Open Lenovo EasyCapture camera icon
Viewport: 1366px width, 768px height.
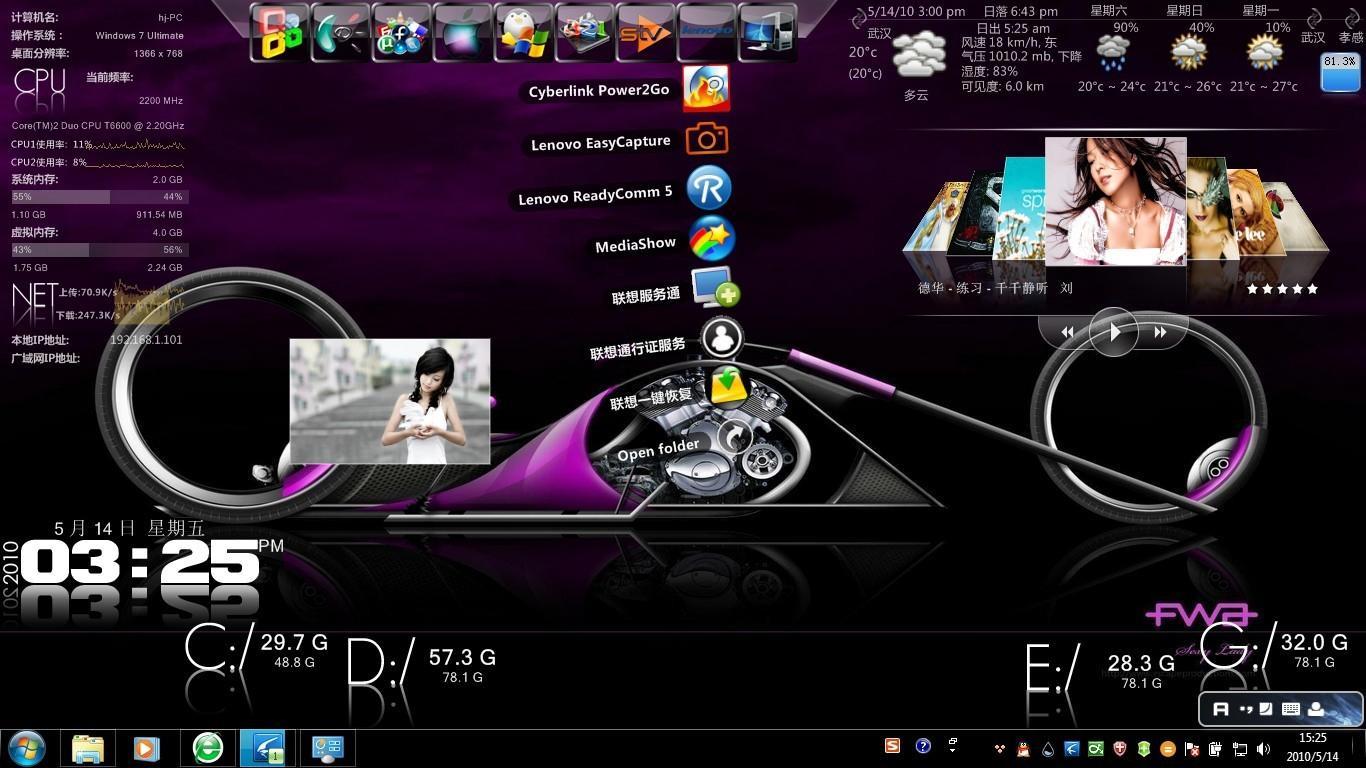coord(707,140)
